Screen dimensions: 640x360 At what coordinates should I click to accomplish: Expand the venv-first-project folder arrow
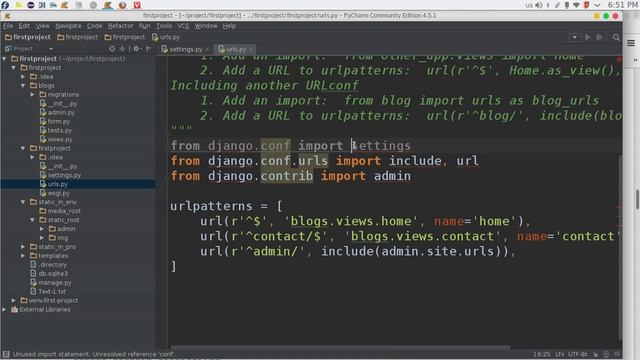coord(14,300)
